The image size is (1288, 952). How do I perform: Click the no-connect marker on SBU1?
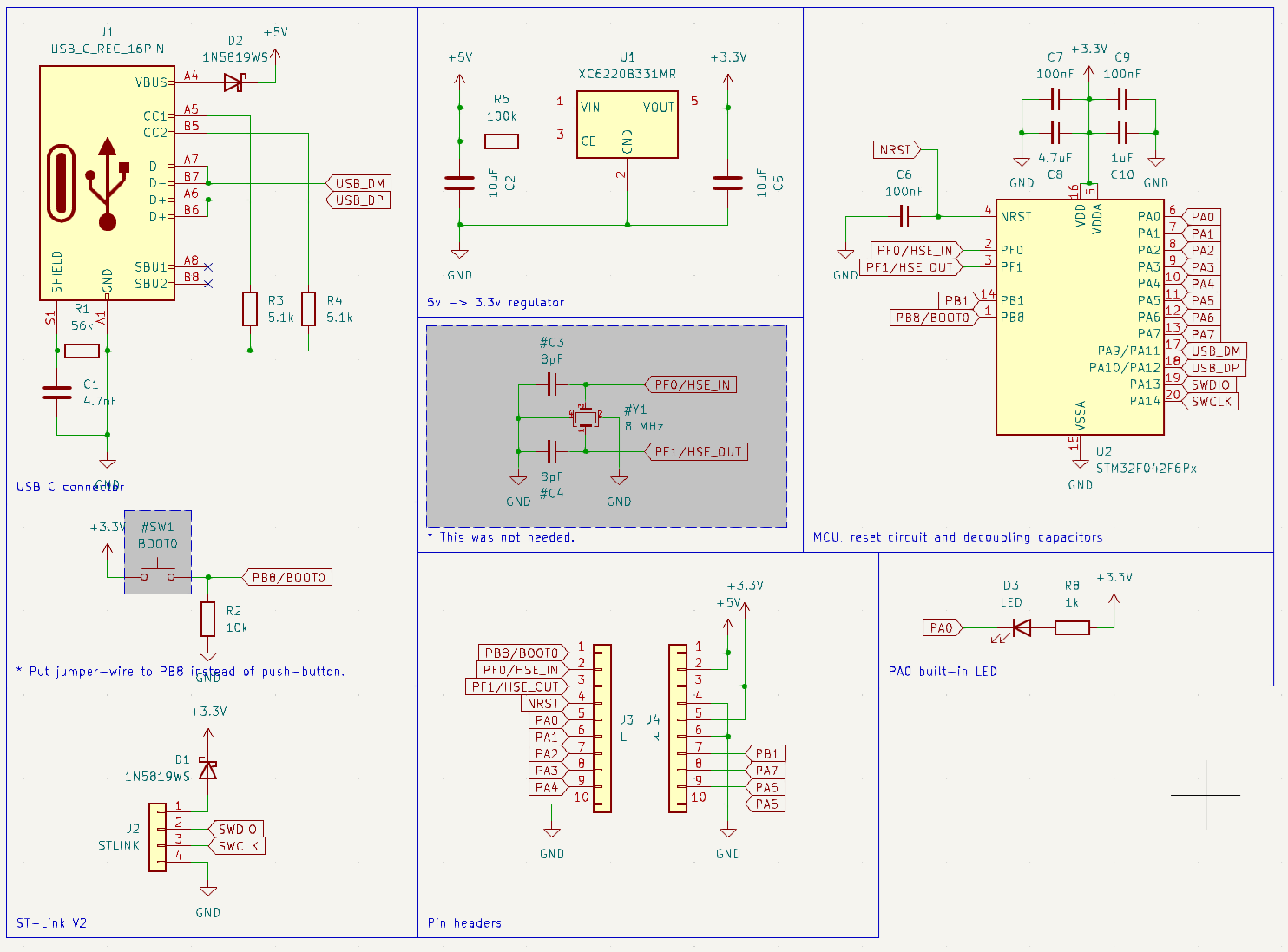(x=208, y=267)
